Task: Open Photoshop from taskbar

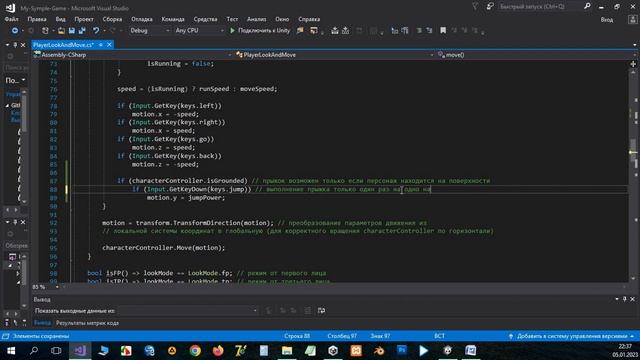Action: [x=402, y=351]
